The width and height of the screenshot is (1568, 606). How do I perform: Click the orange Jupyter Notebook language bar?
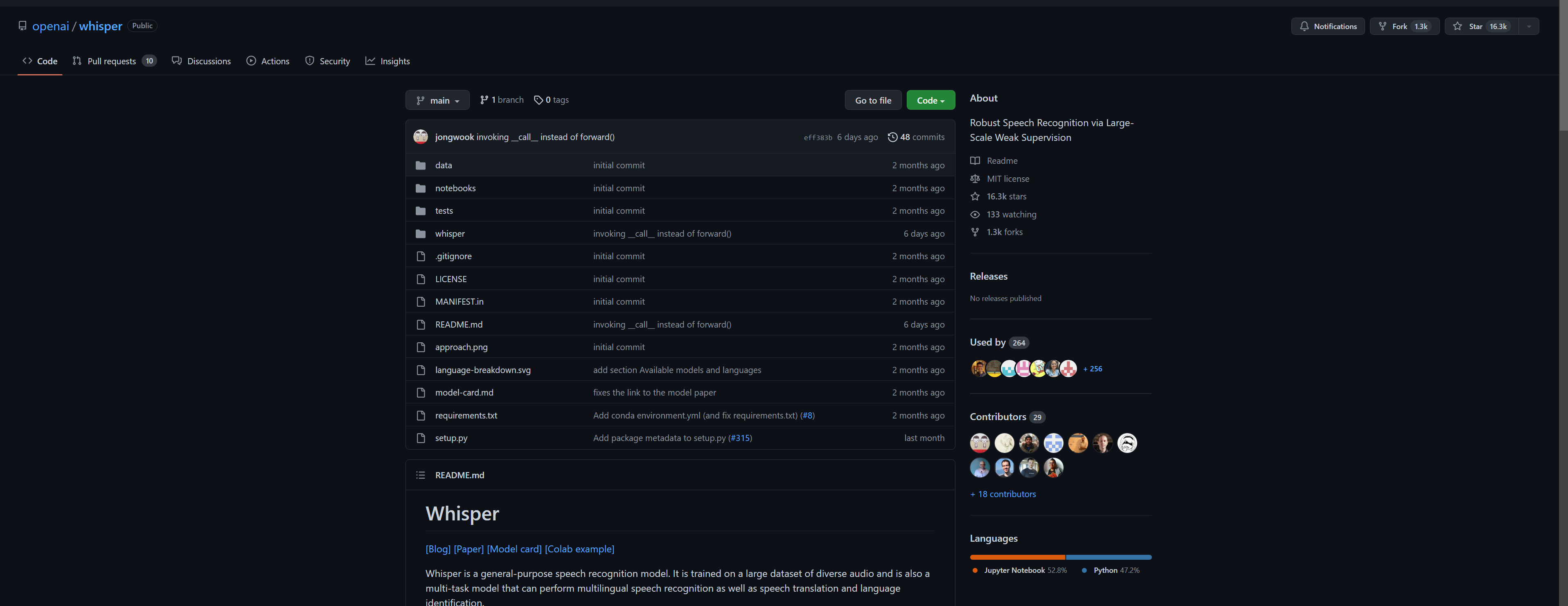click(x=1017, y=557)
